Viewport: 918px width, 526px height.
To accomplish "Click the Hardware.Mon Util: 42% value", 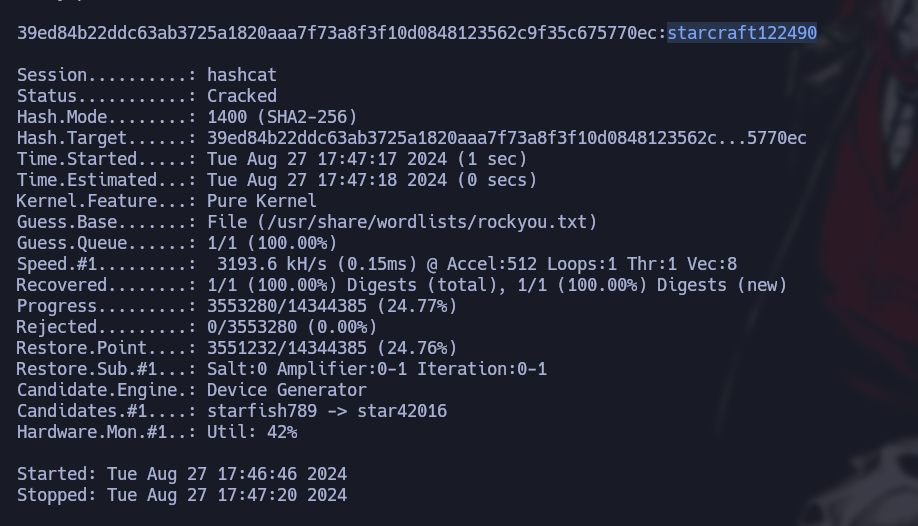I will (252, 432).
